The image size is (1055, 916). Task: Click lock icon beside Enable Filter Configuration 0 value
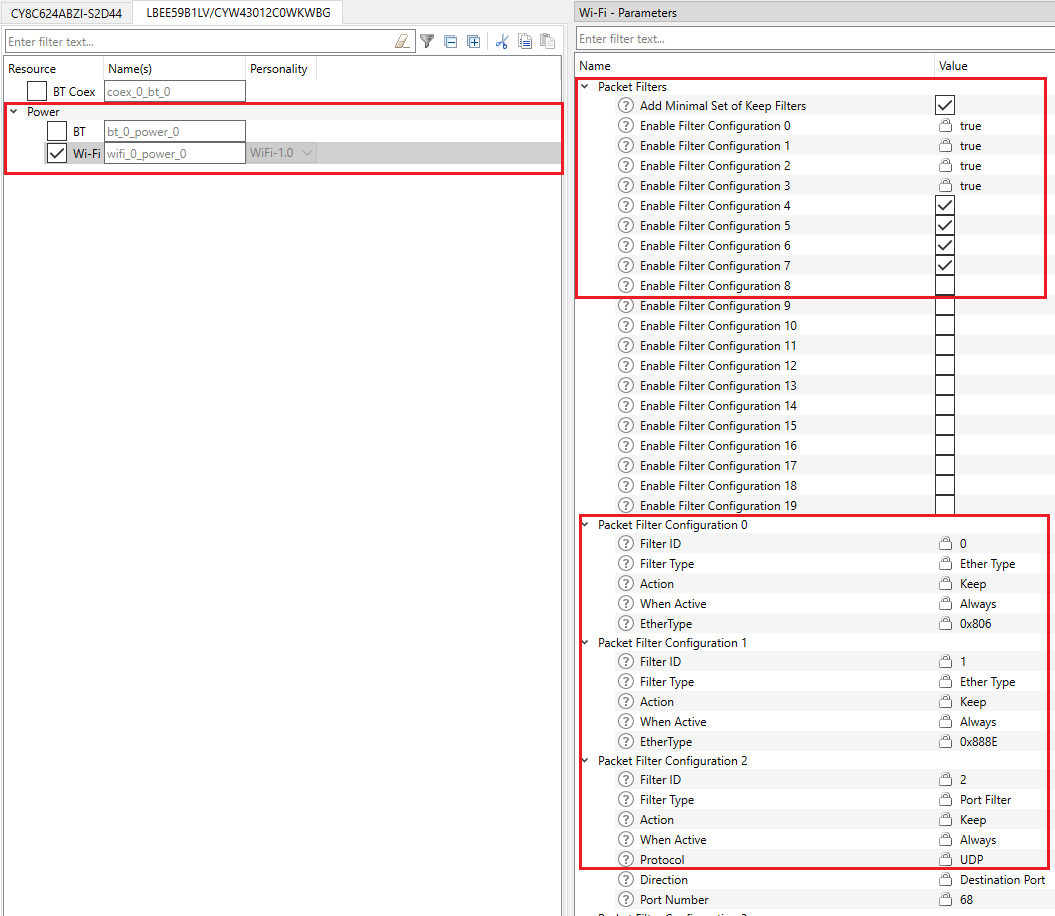(x=945, y=126)
